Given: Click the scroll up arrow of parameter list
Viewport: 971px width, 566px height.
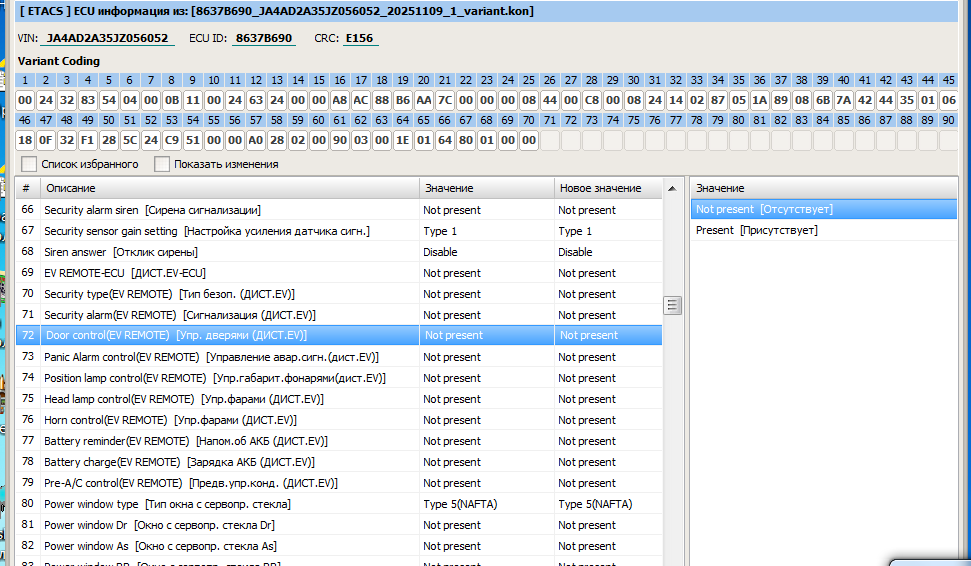Looking at the screenshot, I should point(673,188).
